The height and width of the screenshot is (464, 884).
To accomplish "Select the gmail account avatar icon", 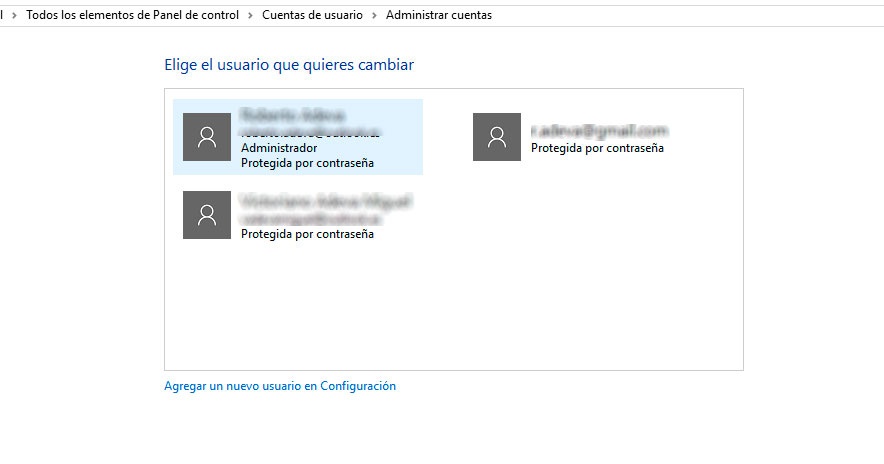I will [x=497, y=137].
